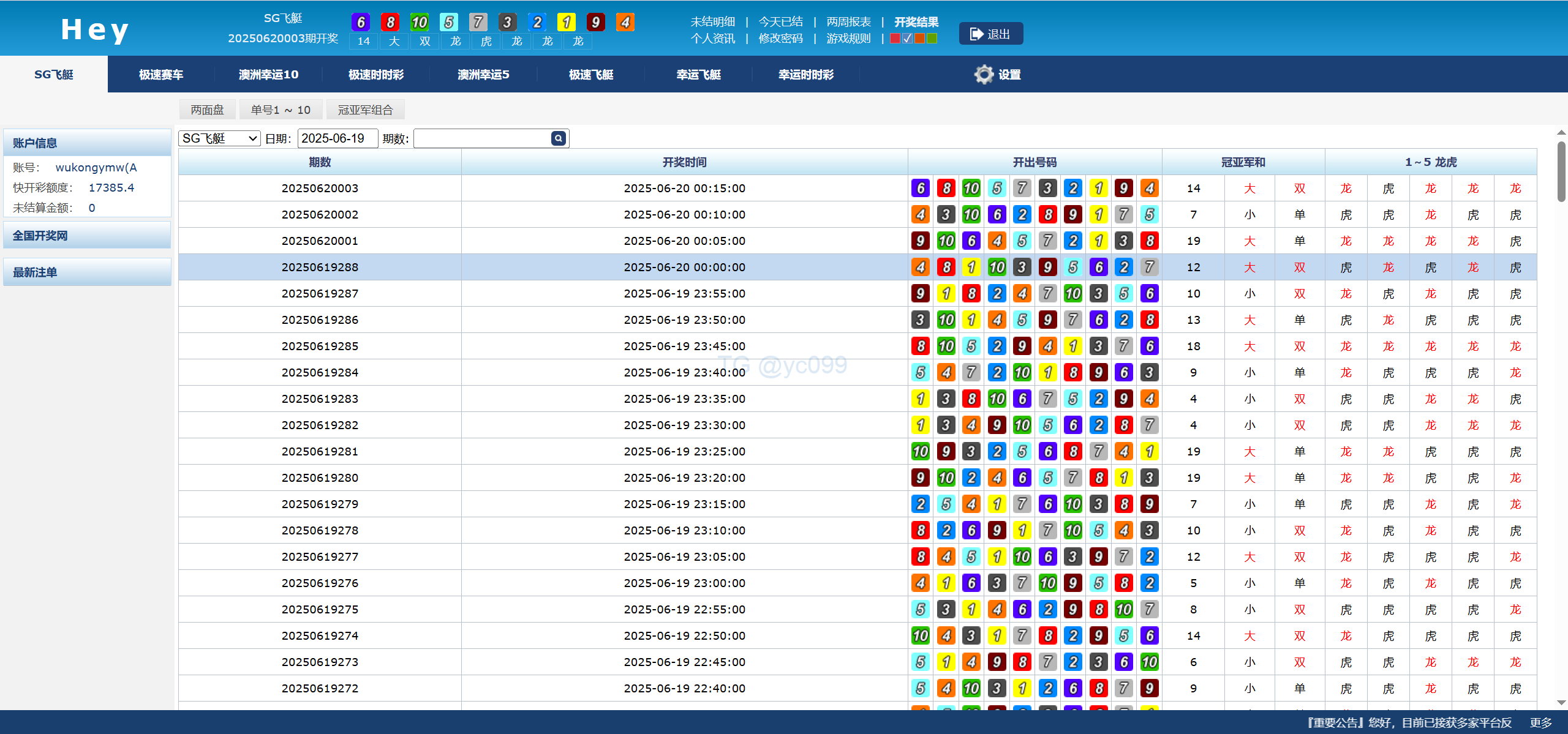Open the SG飞艇 game dropdown
The image size is (1568, 734).
[x=219, y=138]
